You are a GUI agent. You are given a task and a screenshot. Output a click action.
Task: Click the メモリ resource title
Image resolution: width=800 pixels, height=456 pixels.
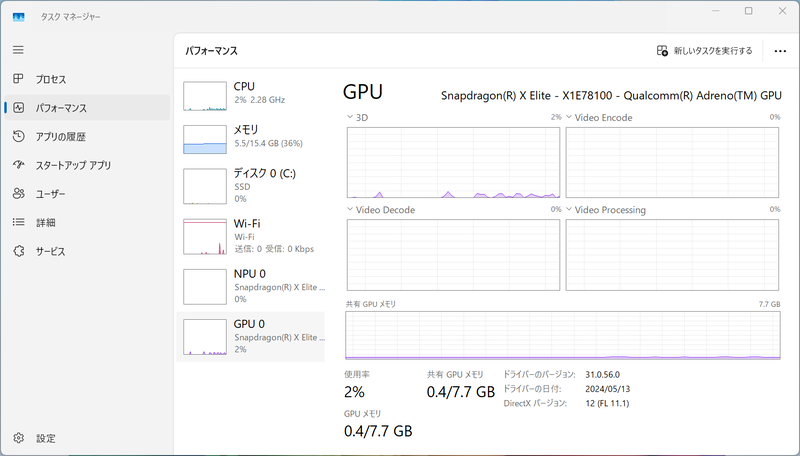246,130
